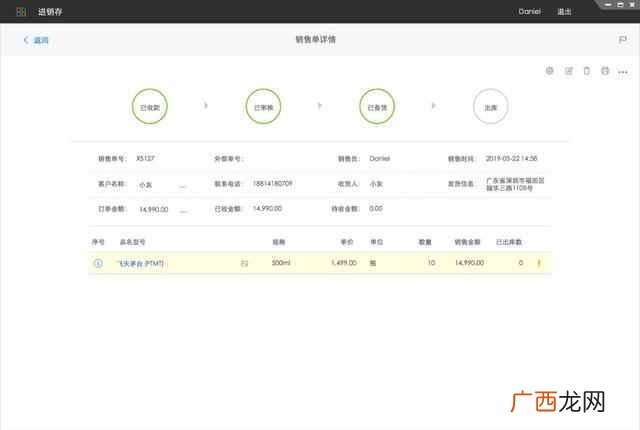
Task: Minimize the window from title bar
Action: coord(608,4)
